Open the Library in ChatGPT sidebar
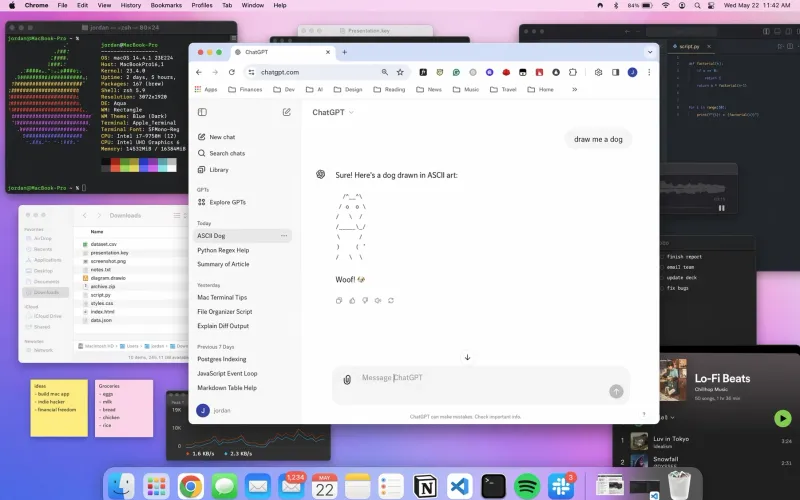This screenshot has height=500, width=800. point(218,169)
